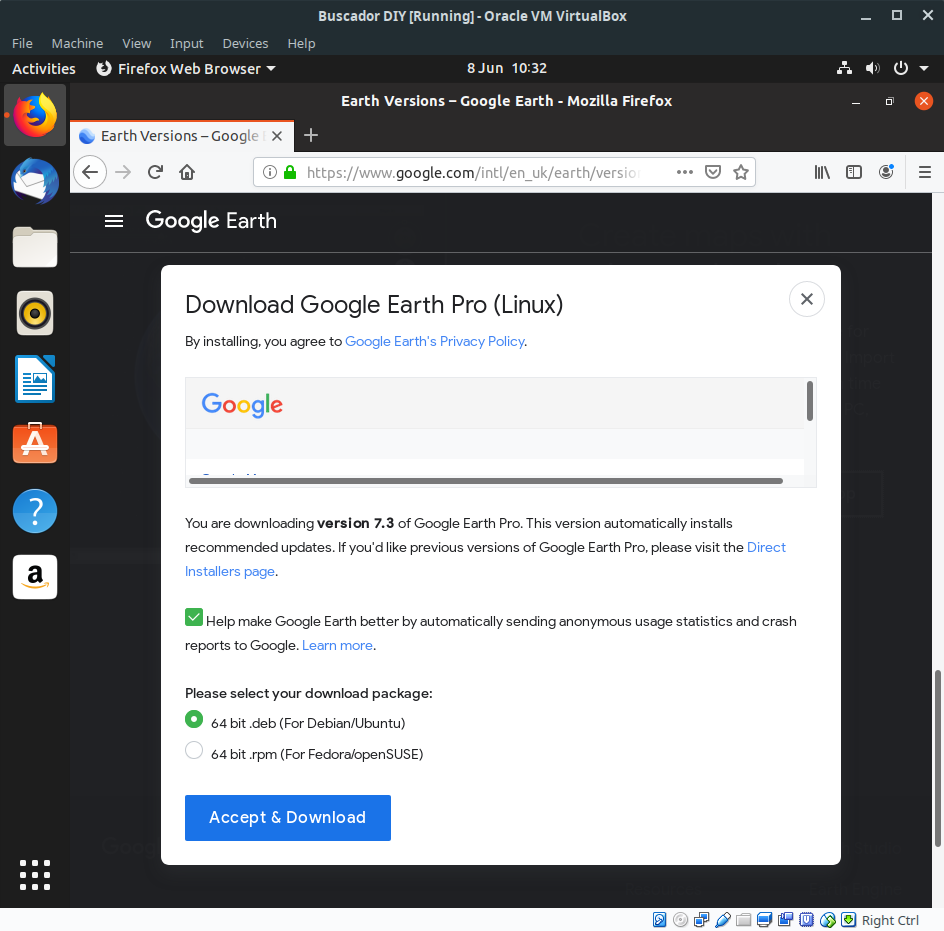Open the Firefox hamburger menu
Screen dimensions: 944x931
pos(925,172)
